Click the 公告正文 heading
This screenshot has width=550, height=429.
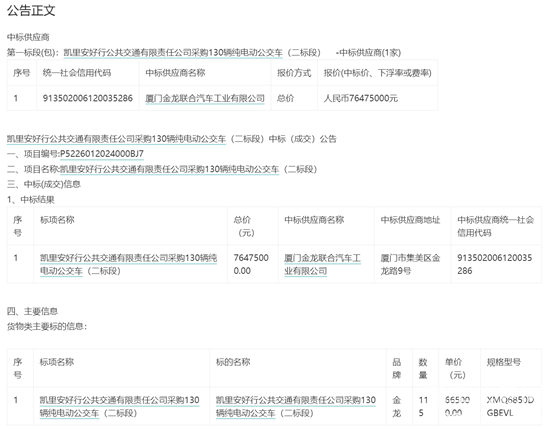click(x=31, y=11)
